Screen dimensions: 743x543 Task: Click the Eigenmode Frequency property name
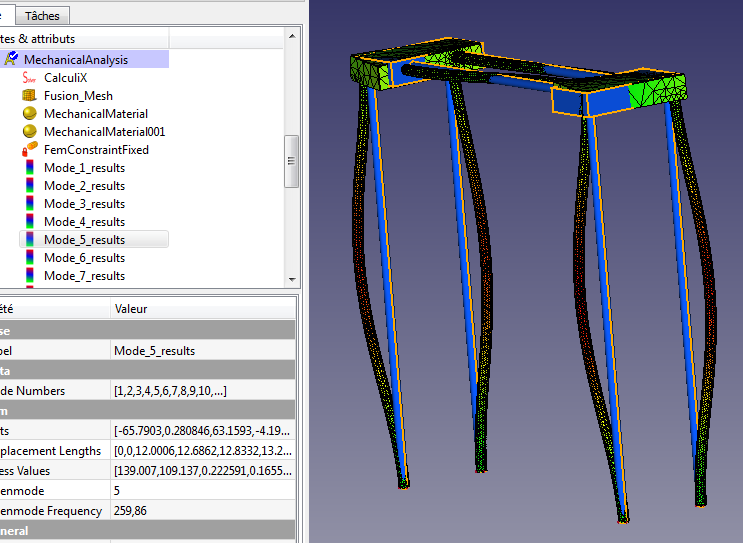click(51, 511)
